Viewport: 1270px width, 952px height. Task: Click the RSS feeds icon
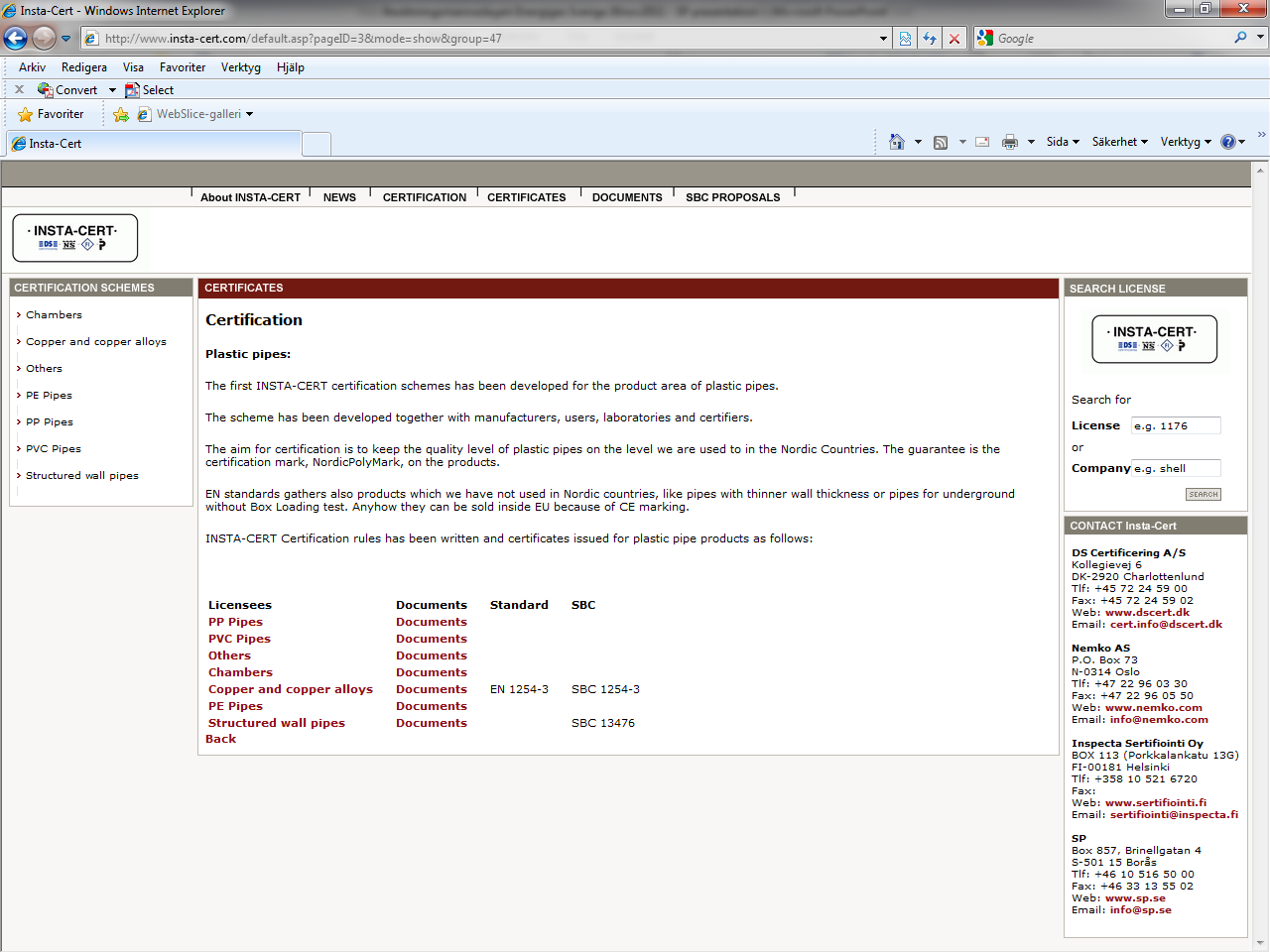tap(941, 142)
